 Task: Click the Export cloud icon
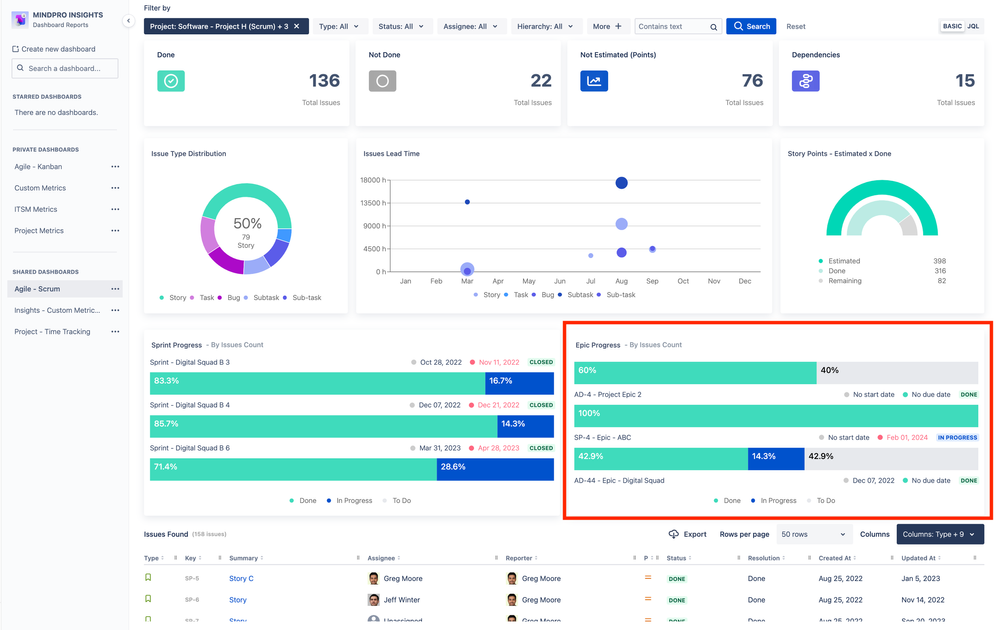673,534
